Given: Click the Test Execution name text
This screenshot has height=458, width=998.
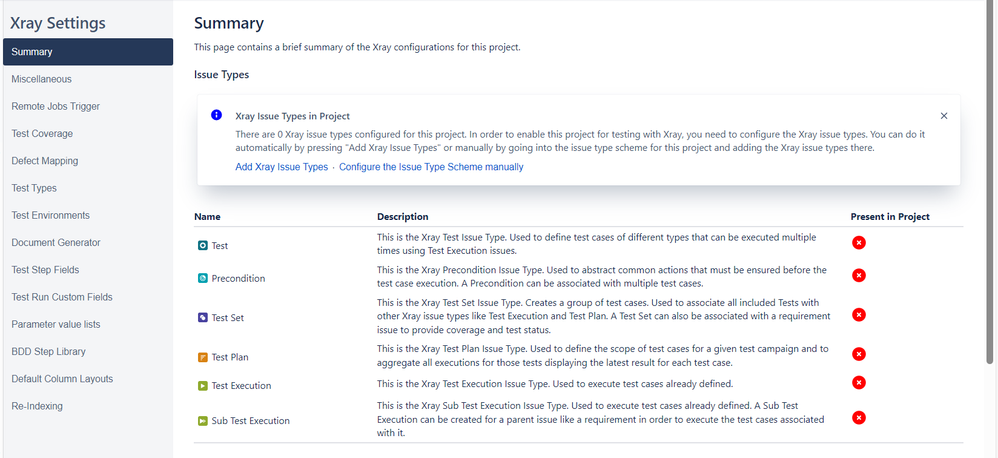Looking at the screenshot, I should coord(241,385).
